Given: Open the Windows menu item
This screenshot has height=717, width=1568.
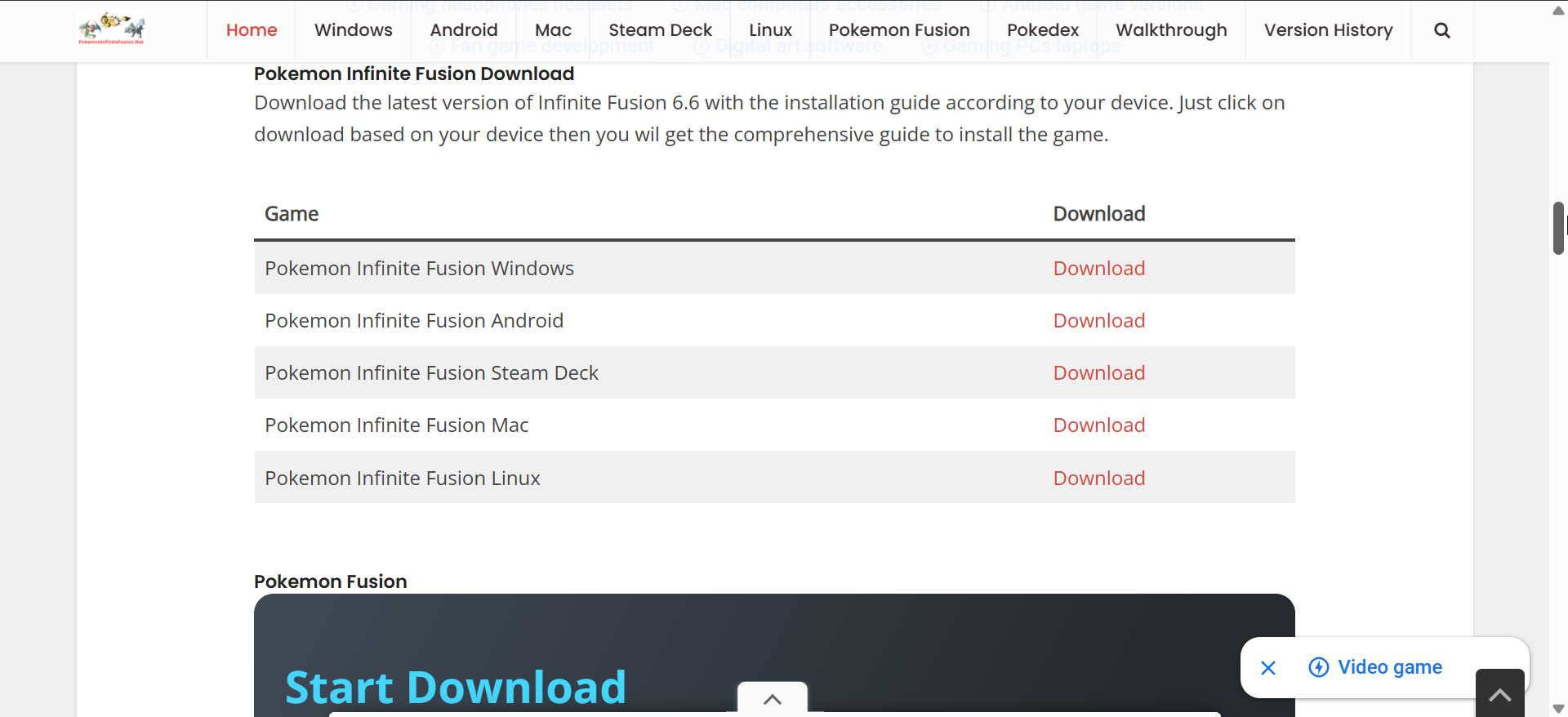Looking at the screenshot, I should 354,30.
